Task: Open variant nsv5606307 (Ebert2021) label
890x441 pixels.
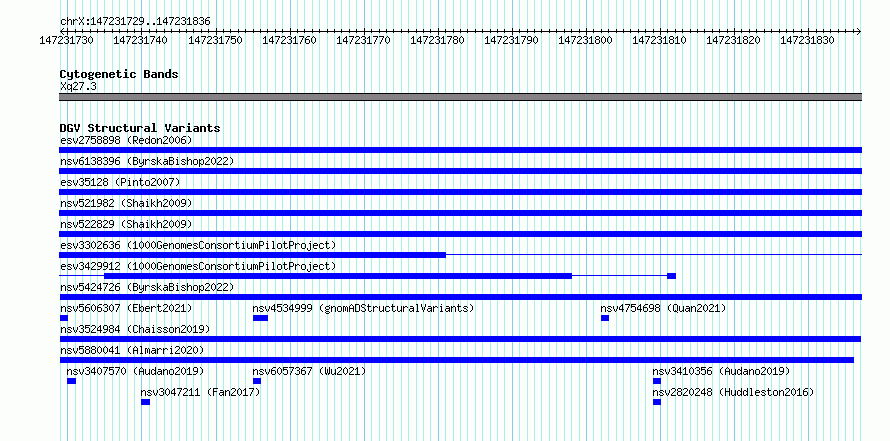Action: (x=126, y=308)
